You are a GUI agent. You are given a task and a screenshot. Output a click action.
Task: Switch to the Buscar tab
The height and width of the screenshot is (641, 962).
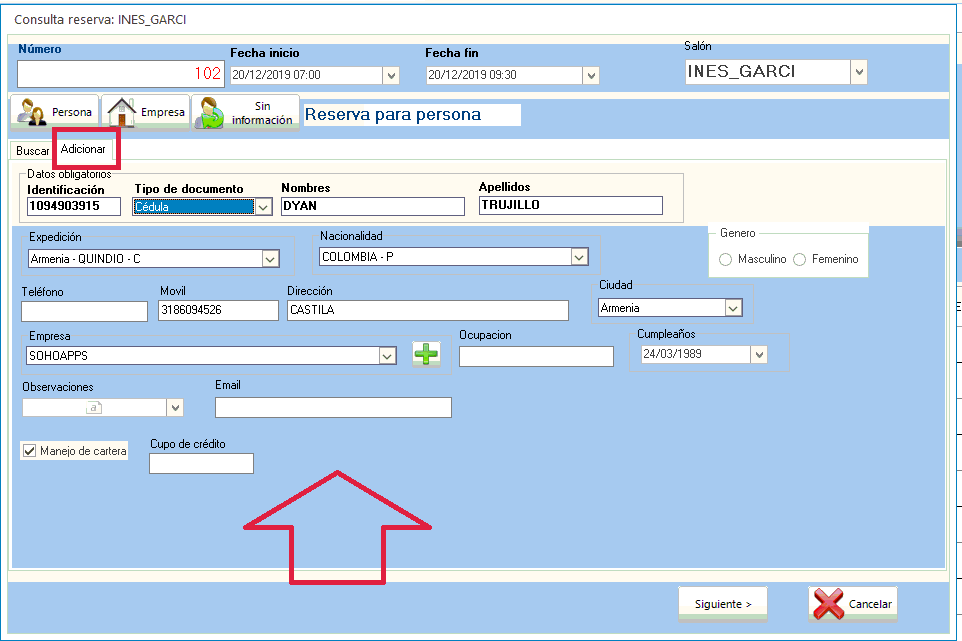[x=32, y=150]
